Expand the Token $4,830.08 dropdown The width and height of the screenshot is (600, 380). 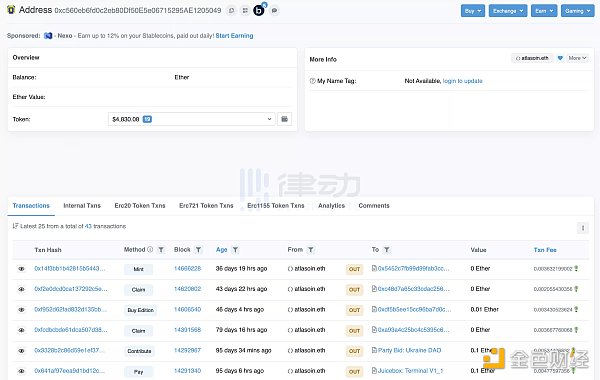coord(191,119)
